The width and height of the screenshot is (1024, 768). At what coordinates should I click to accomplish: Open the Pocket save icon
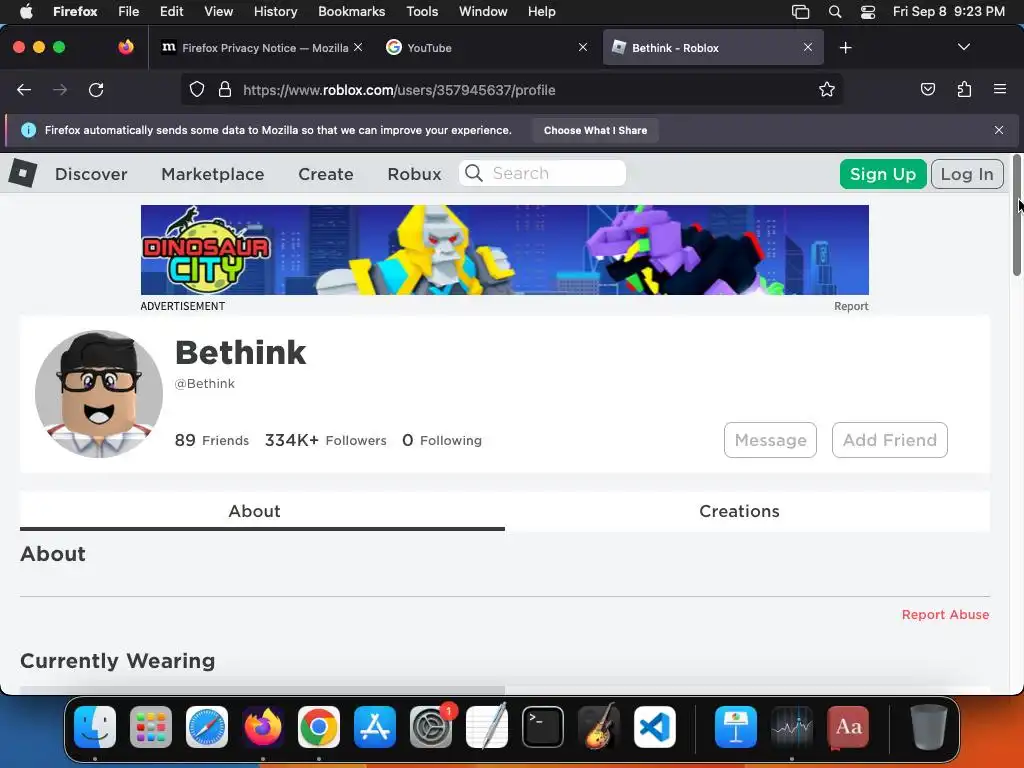point(927,89)
